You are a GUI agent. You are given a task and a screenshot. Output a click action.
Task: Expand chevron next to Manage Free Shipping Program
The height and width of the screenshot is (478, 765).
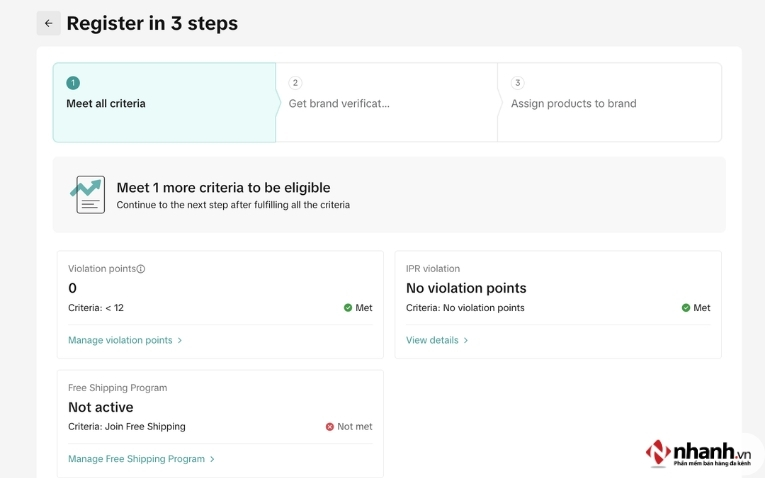tap(212, 459)
